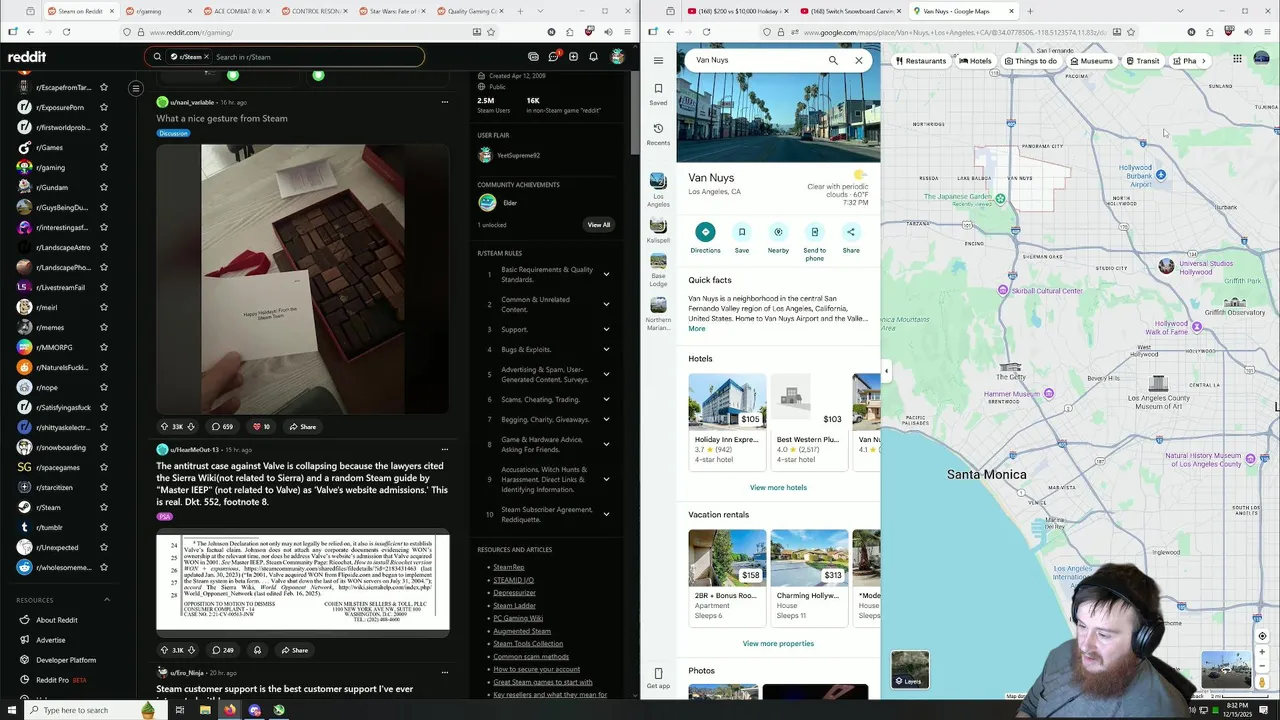Open Reddit user avatar menu

click(618, 57)
